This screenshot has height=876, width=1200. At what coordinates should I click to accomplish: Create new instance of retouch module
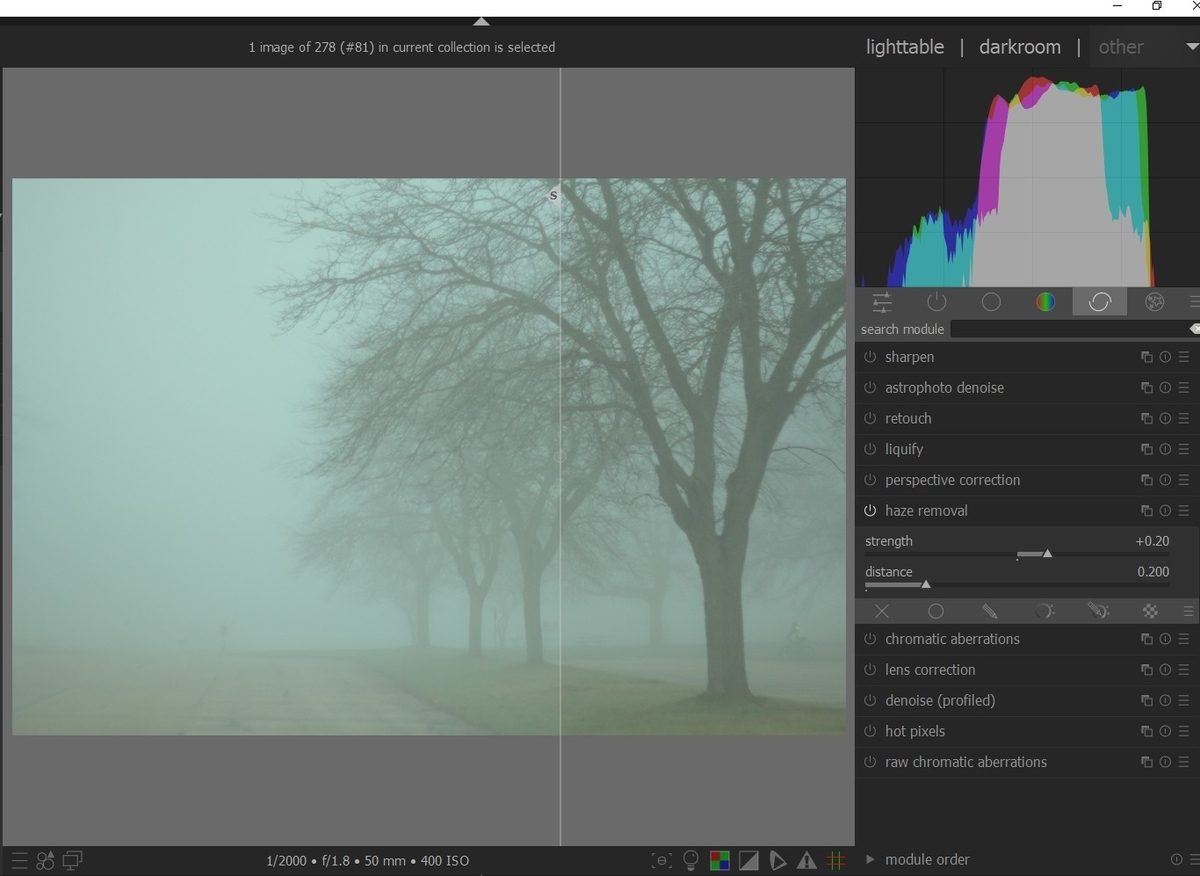point(1147,419)
